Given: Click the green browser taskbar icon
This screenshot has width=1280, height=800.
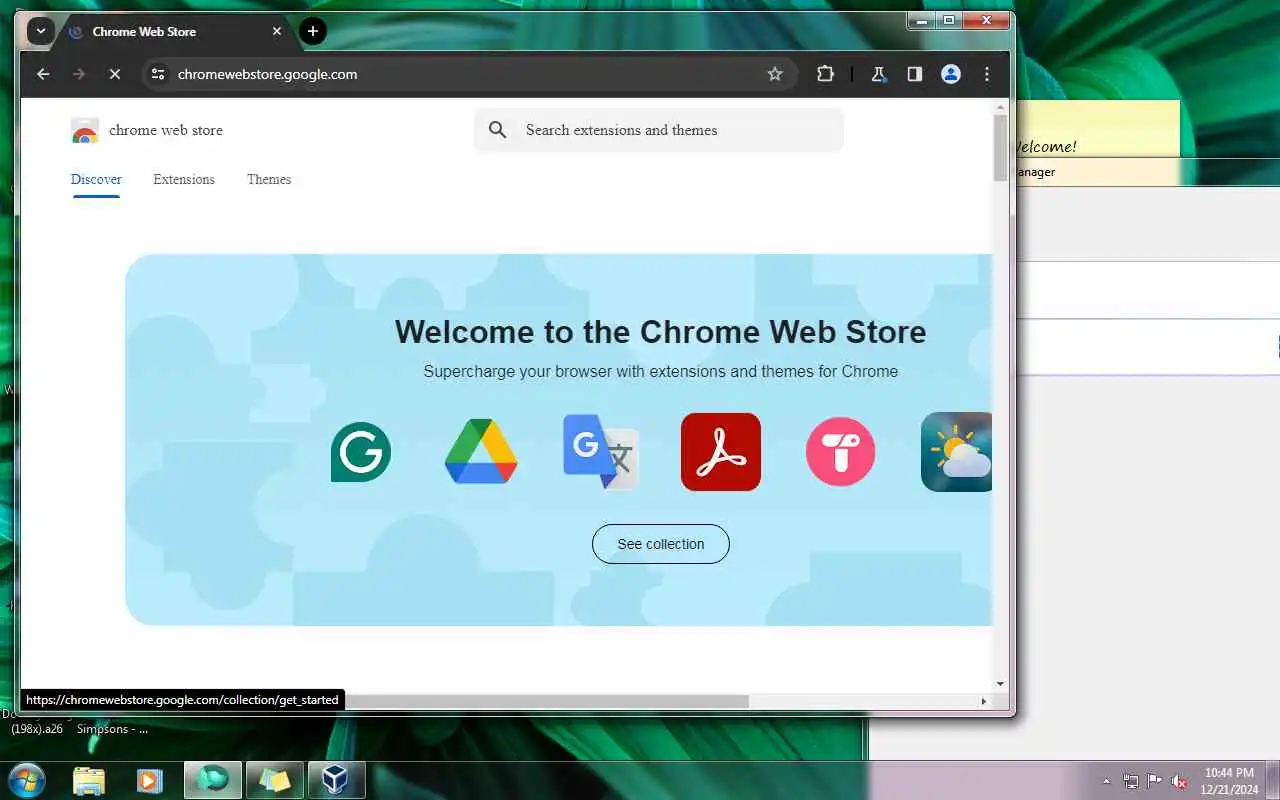Looking at the screenshot, I should pyautogui.click(x=213, y=780).
